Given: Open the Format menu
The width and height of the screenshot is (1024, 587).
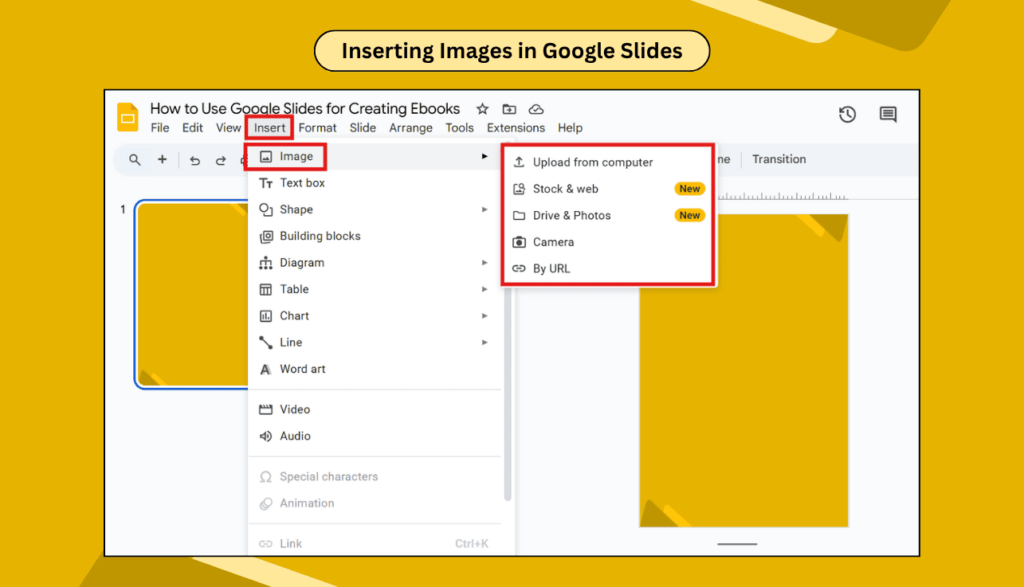Looking at the screenshot, I should coord(317,127).
